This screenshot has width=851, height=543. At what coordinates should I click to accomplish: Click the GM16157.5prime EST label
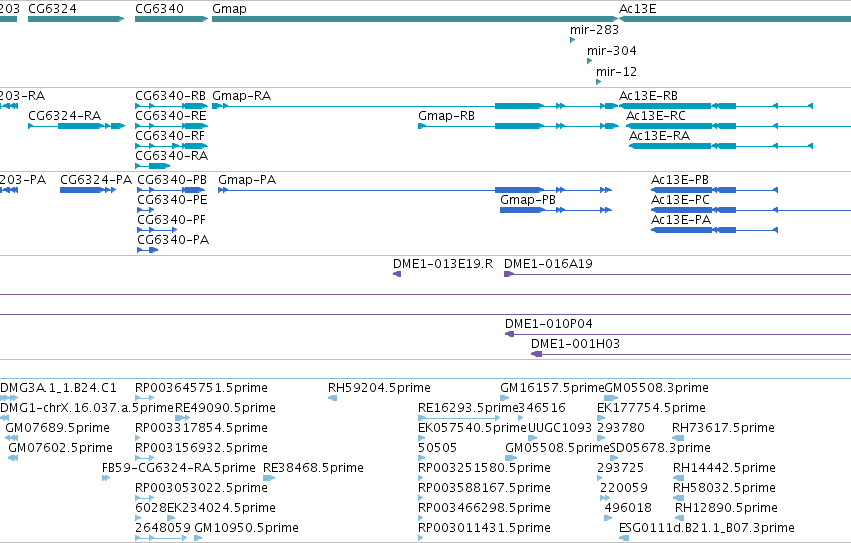coord(552,388)
